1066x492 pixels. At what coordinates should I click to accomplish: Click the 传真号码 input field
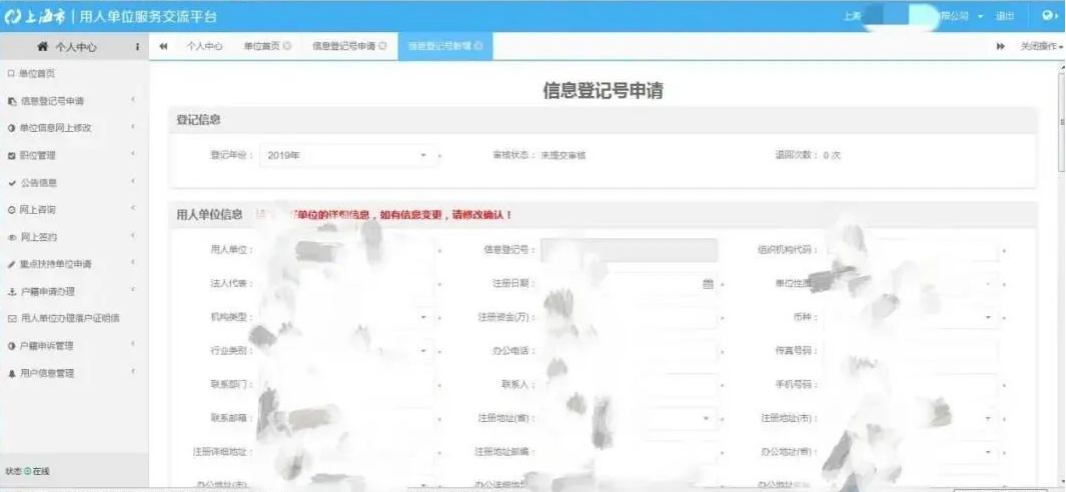pos(910,351)
